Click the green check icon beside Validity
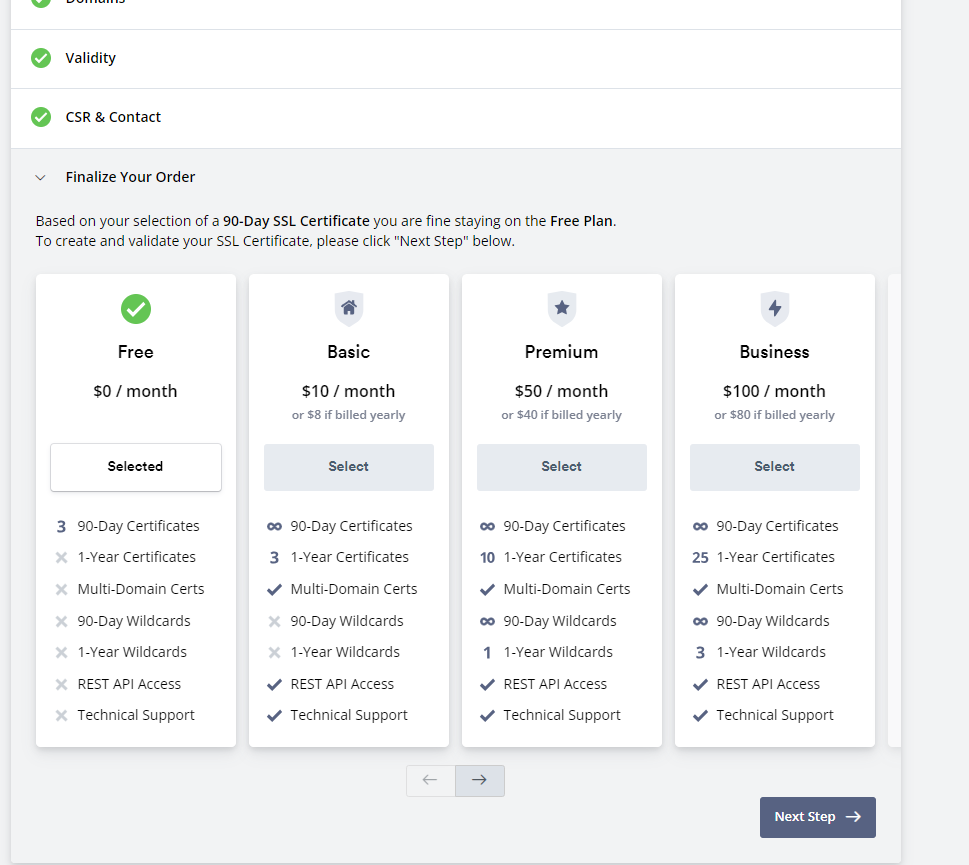969x865 pixels. (x=41, y=58)
